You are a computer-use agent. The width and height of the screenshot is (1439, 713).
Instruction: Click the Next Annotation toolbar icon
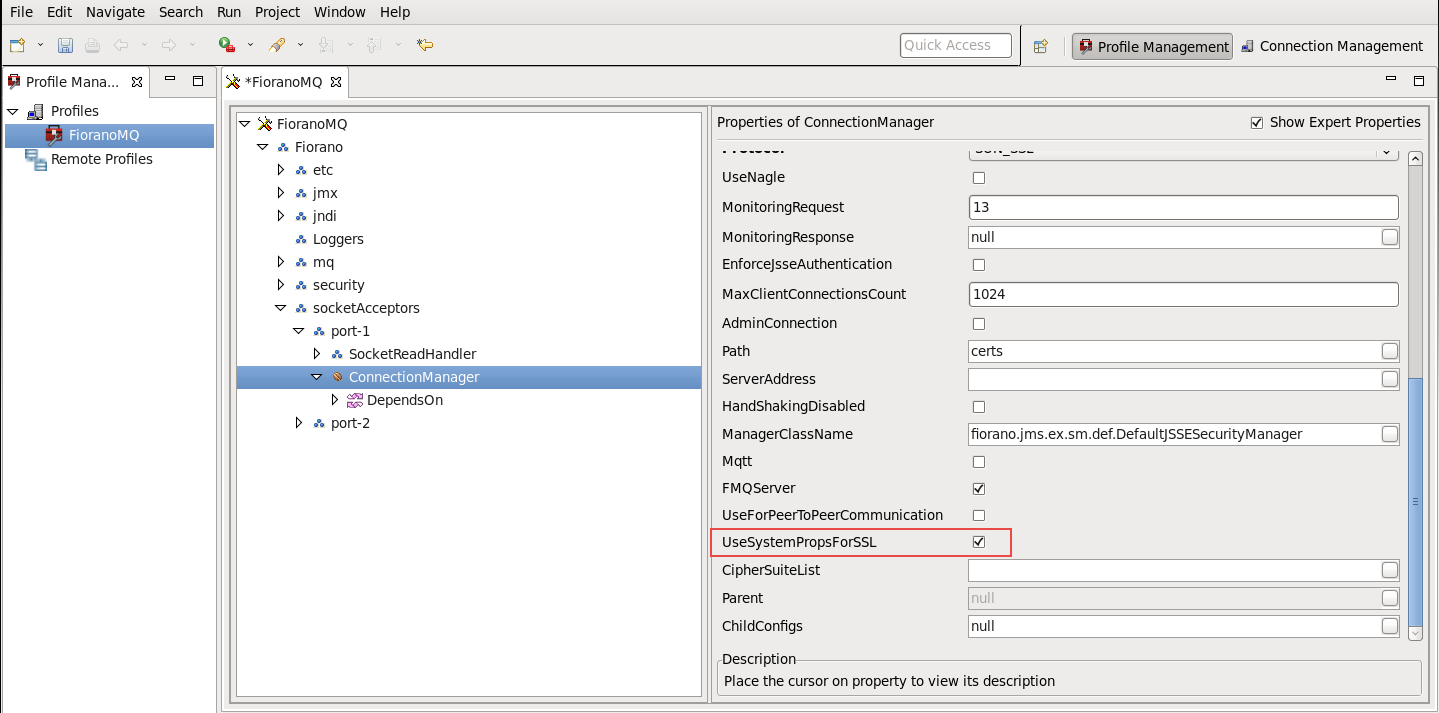pos(325,45)
